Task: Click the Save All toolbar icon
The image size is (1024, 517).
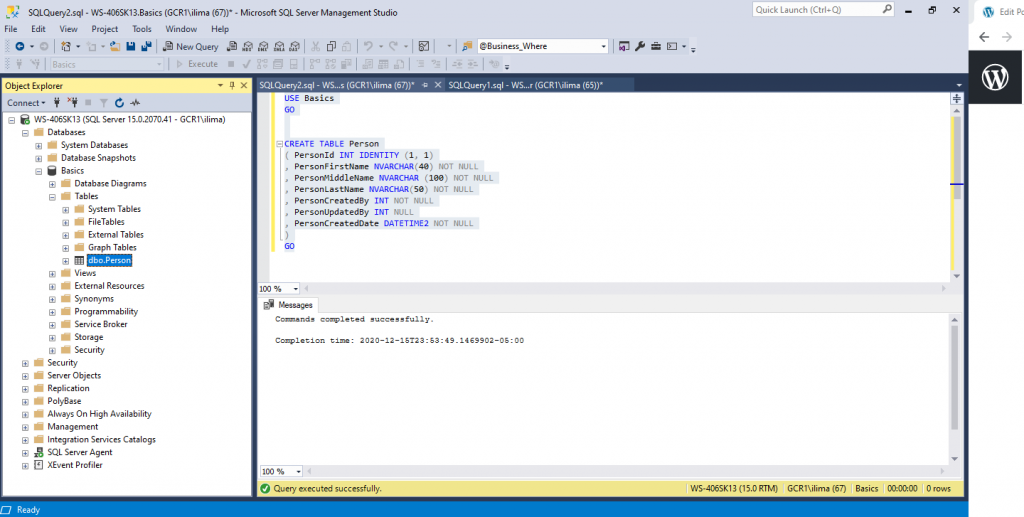Action: point(146,46)
